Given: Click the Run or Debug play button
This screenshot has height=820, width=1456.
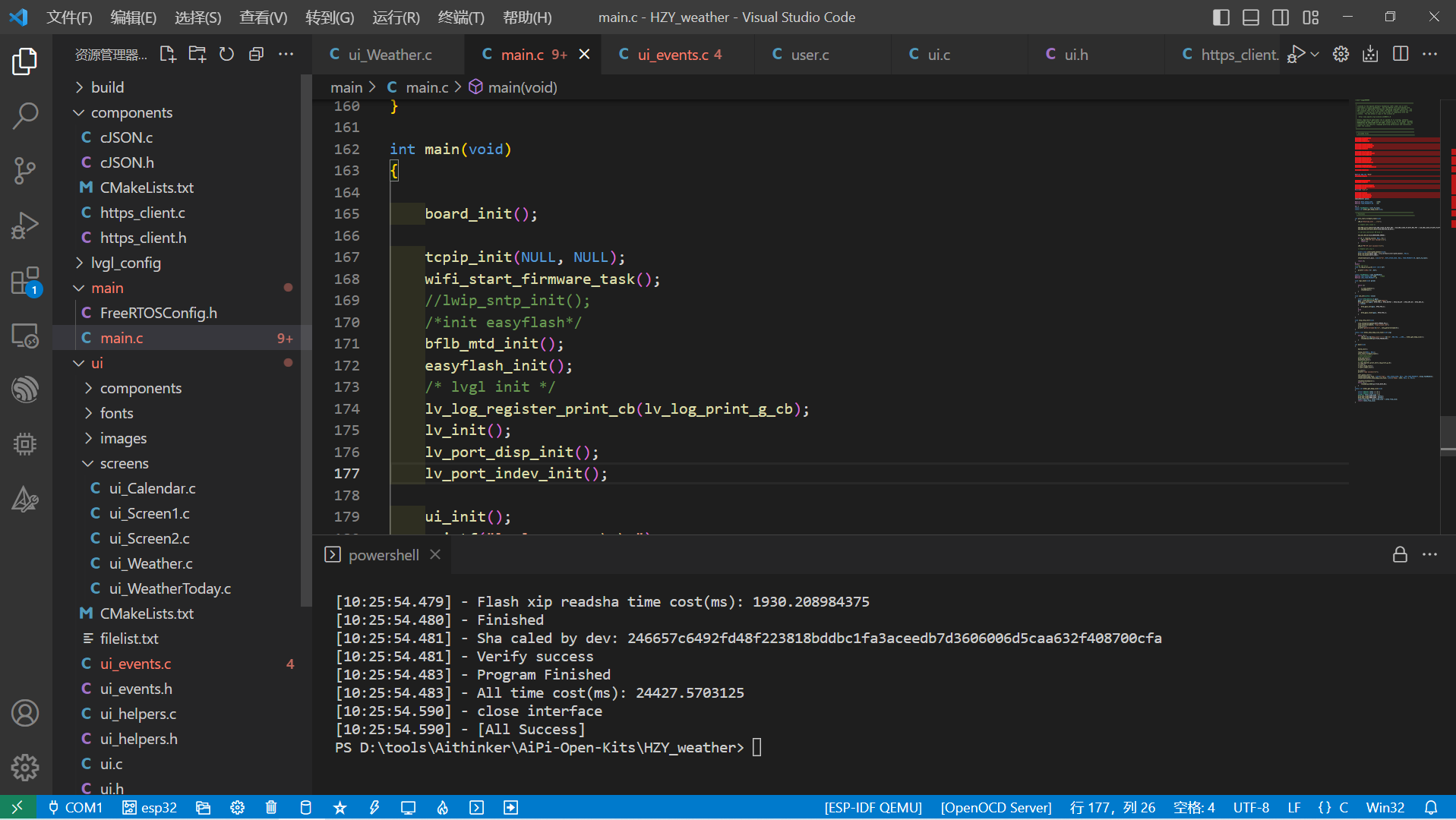Looking at the screenshot, I should tap(1297, 54).
